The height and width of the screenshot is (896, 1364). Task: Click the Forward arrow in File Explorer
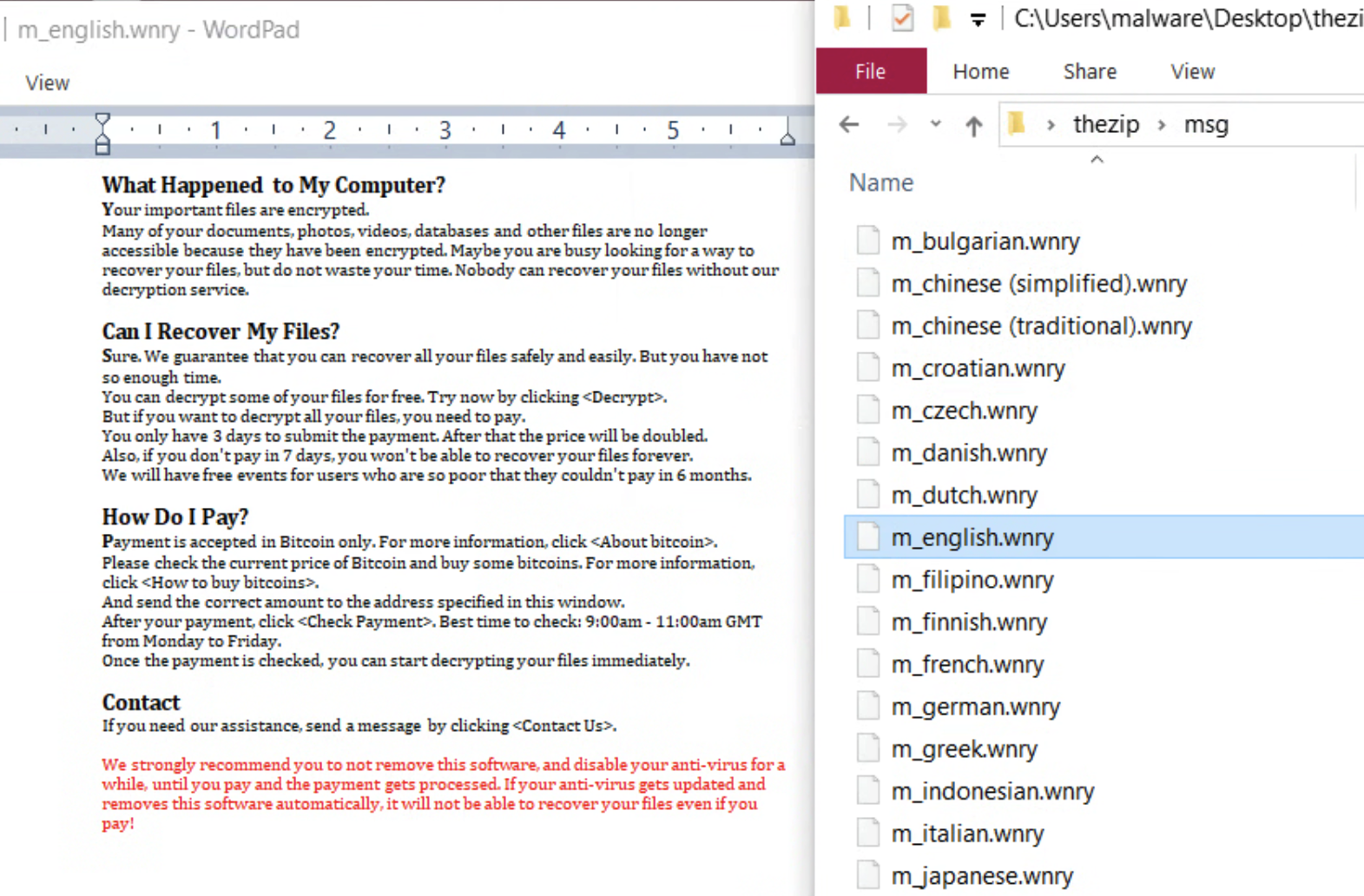point(897,125)
